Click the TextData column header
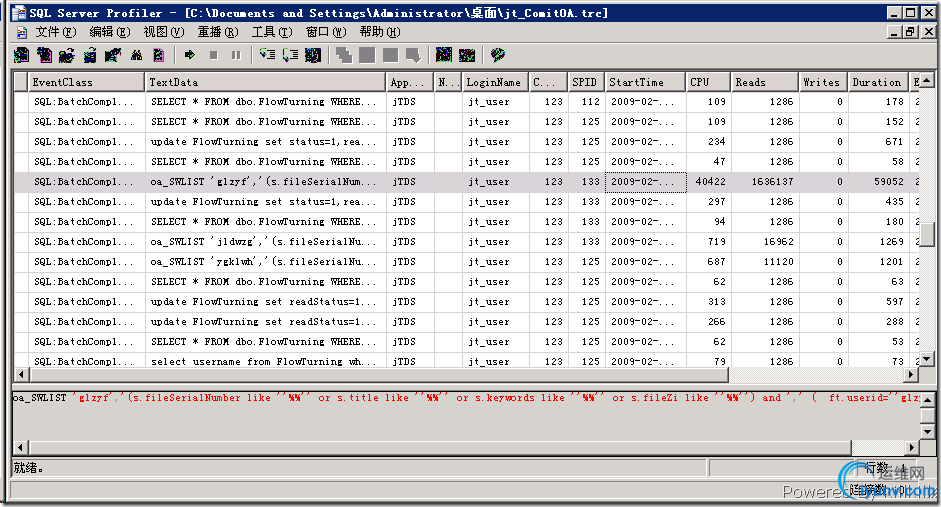Image resolution: width=941 pixels, height=507 pixels. click(x=265, y=82)
